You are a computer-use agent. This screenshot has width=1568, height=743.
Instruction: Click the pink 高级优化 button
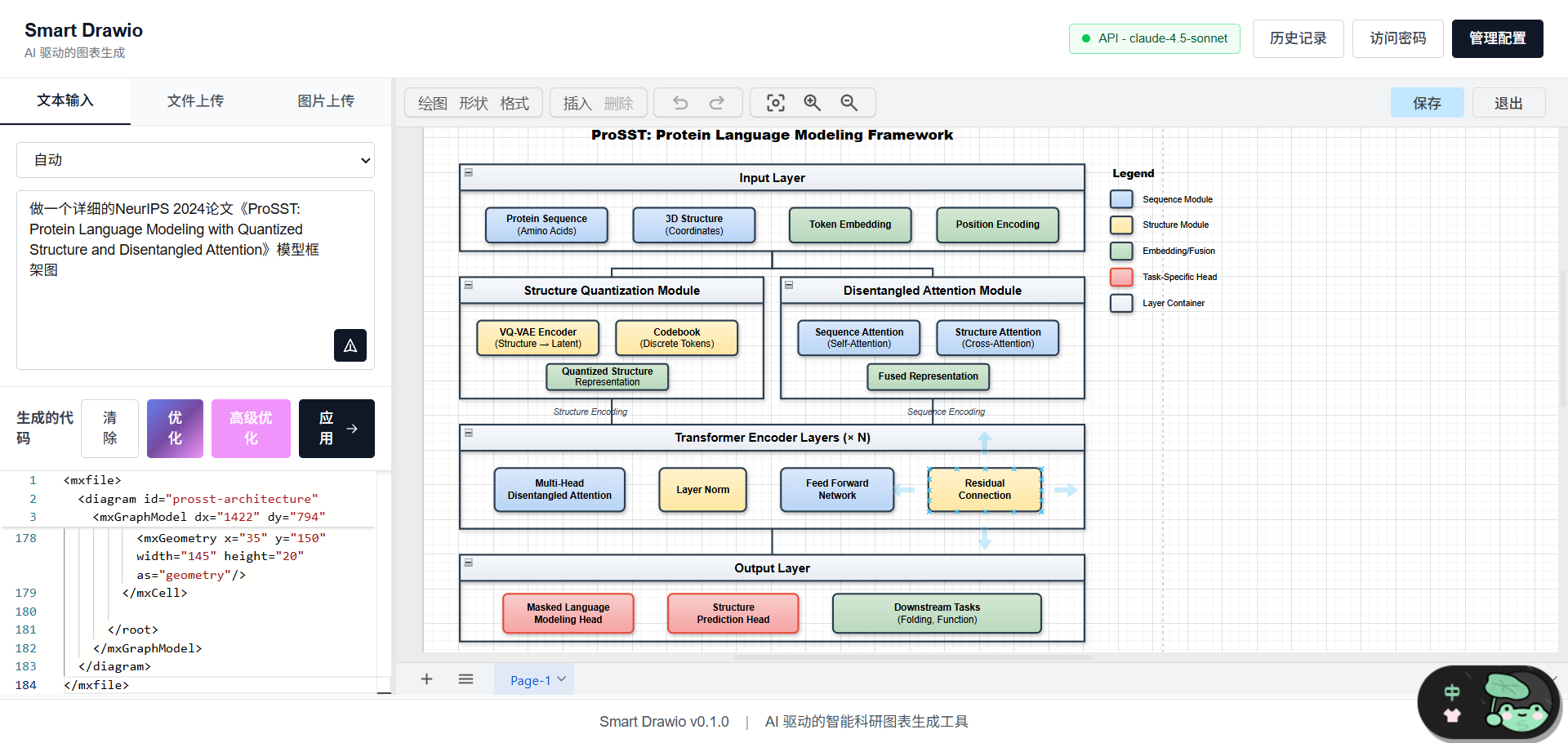(x=251, y=429)
